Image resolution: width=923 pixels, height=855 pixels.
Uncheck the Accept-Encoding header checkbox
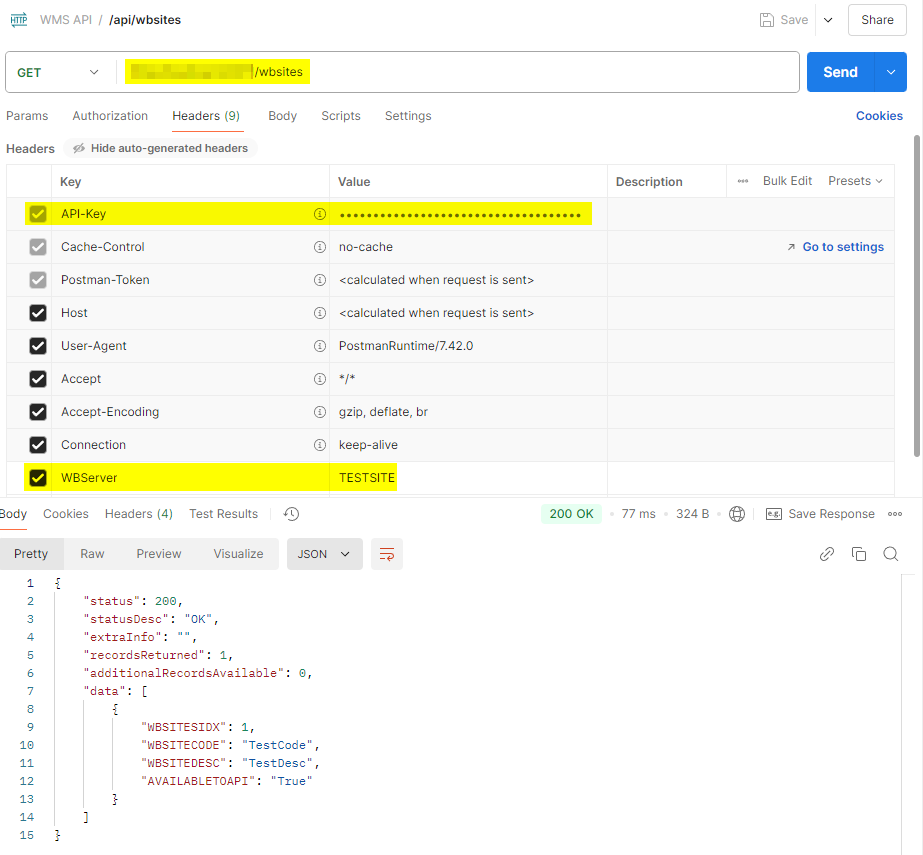(38, 412)
